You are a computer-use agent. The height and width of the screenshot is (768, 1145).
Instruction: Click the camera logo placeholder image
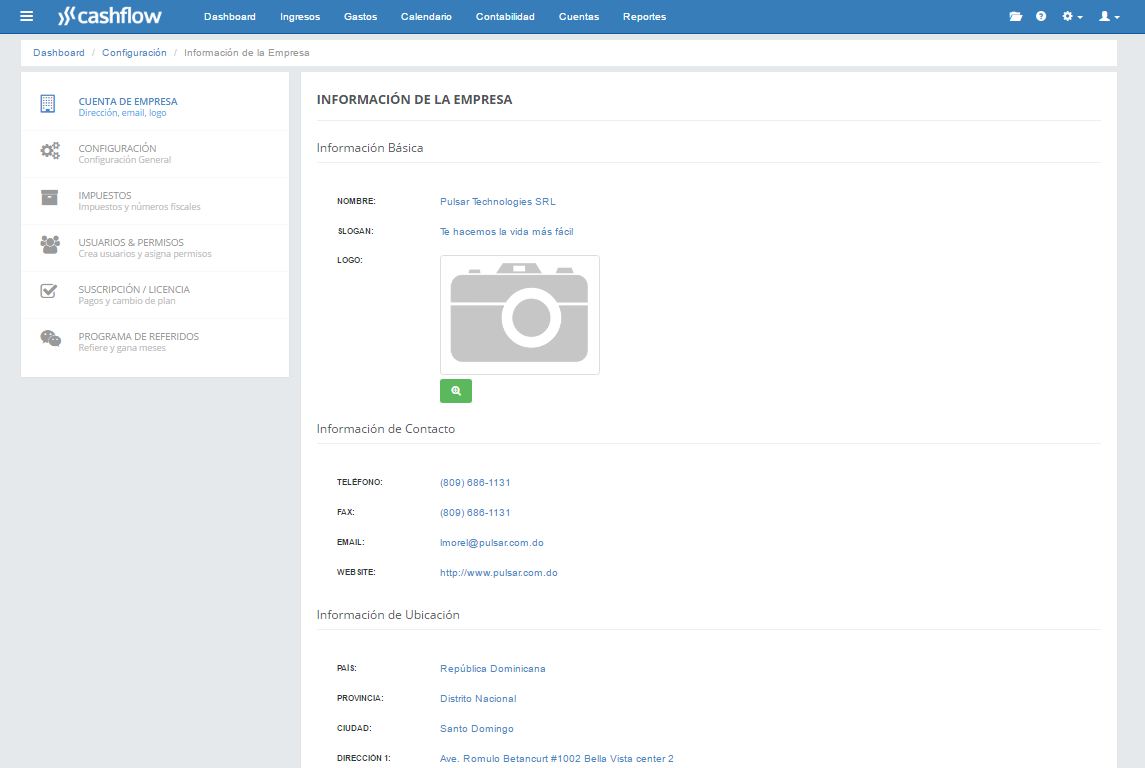click(519, 315)
